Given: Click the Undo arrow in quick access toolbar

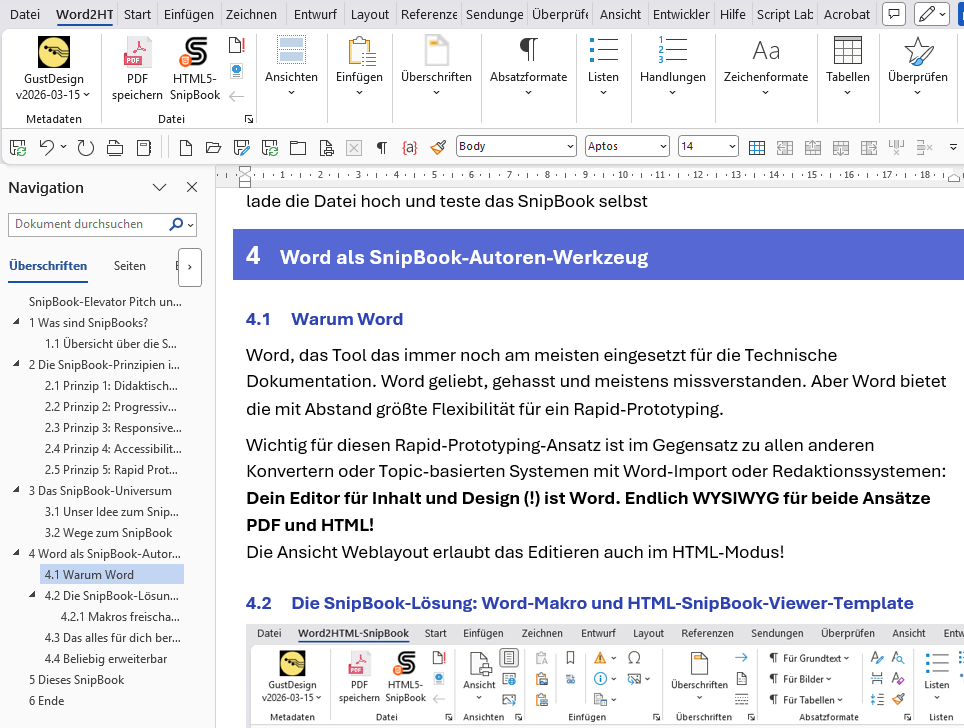Looking at the screenshot, I should pyautogui.click(x=46, y=147).
